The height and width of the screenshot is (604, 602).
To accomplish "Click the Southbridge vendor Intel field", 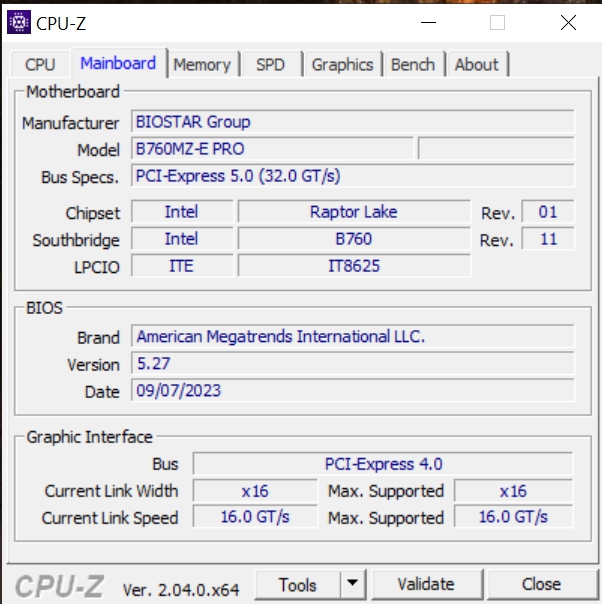I will [x=182, y=239].
